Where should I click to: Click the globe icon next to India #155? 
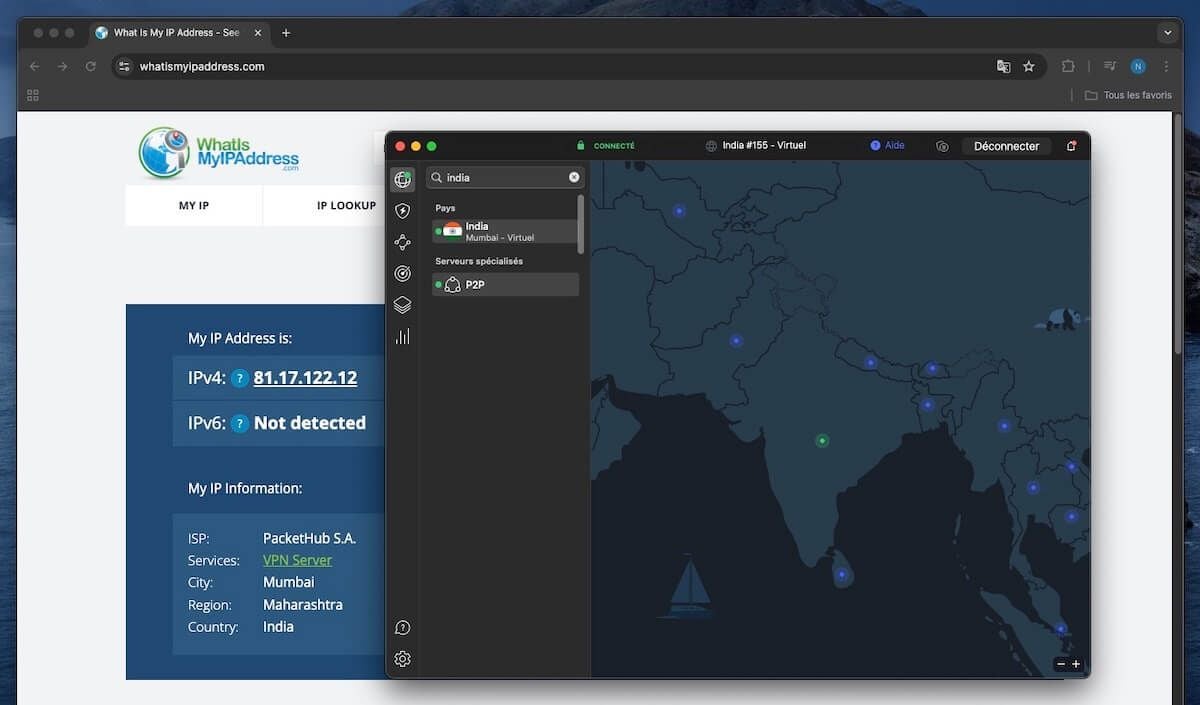711,146
